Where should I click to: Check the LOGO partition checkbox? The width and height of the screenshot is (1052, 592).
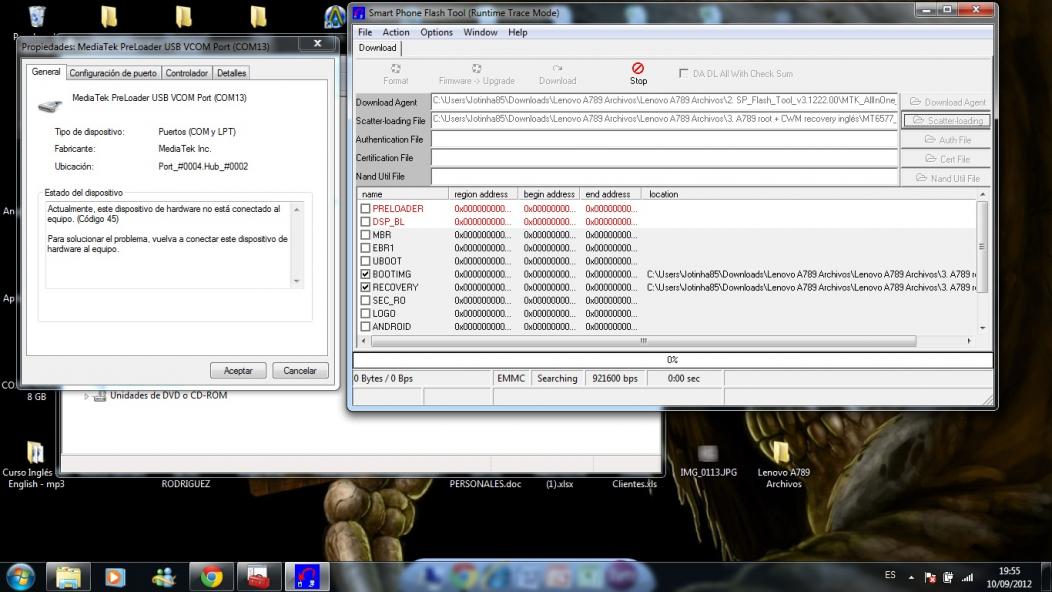(365, 313)
